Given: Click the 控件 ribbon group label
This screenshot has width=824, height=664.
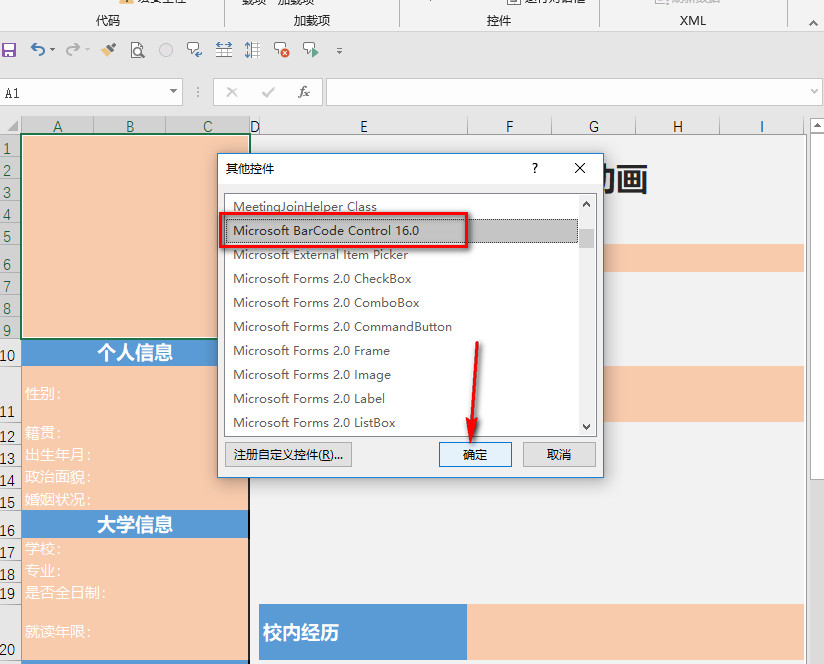Looking at the screenshot, I should coord(498,20).
